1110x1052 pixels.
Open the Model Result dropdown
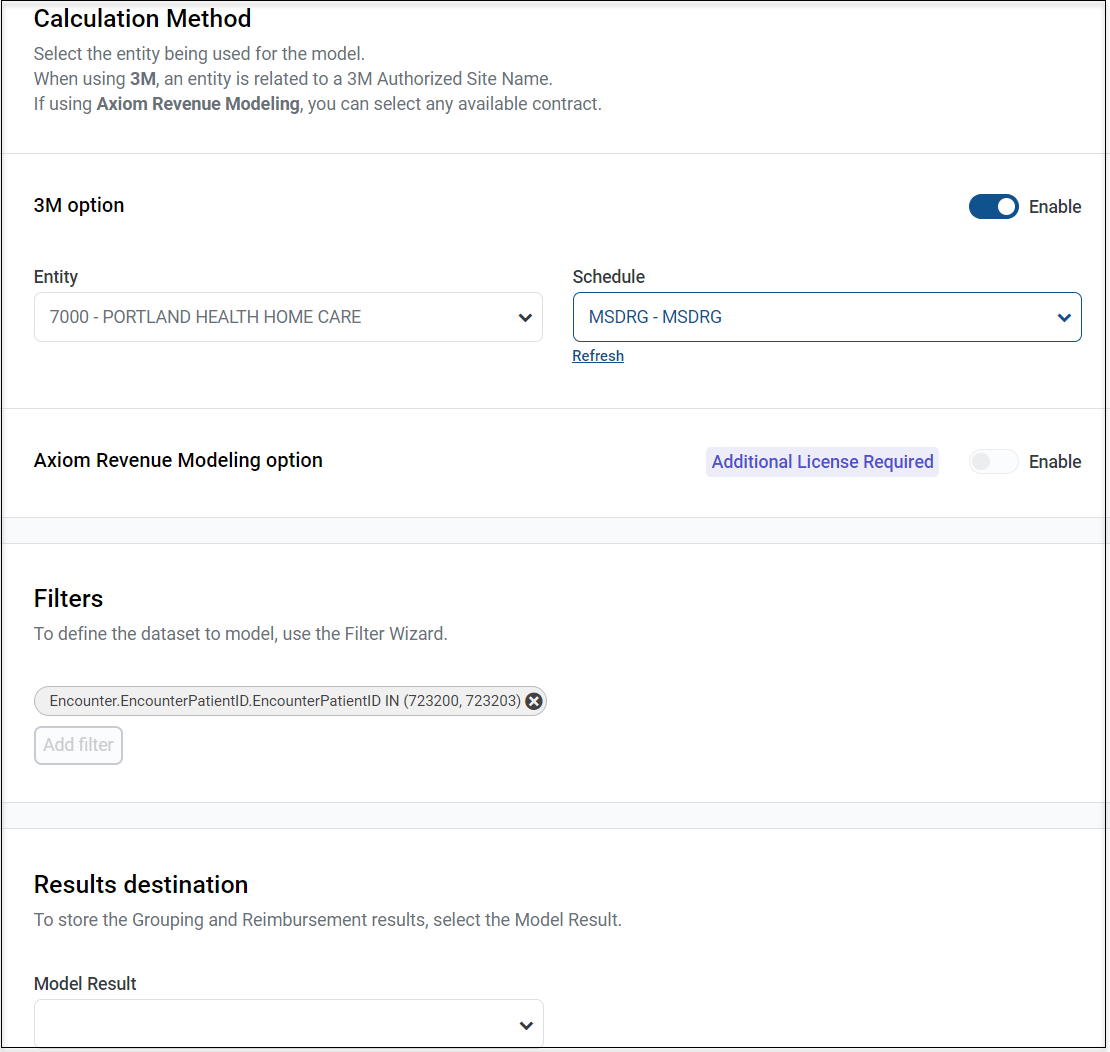[288, 1024]
